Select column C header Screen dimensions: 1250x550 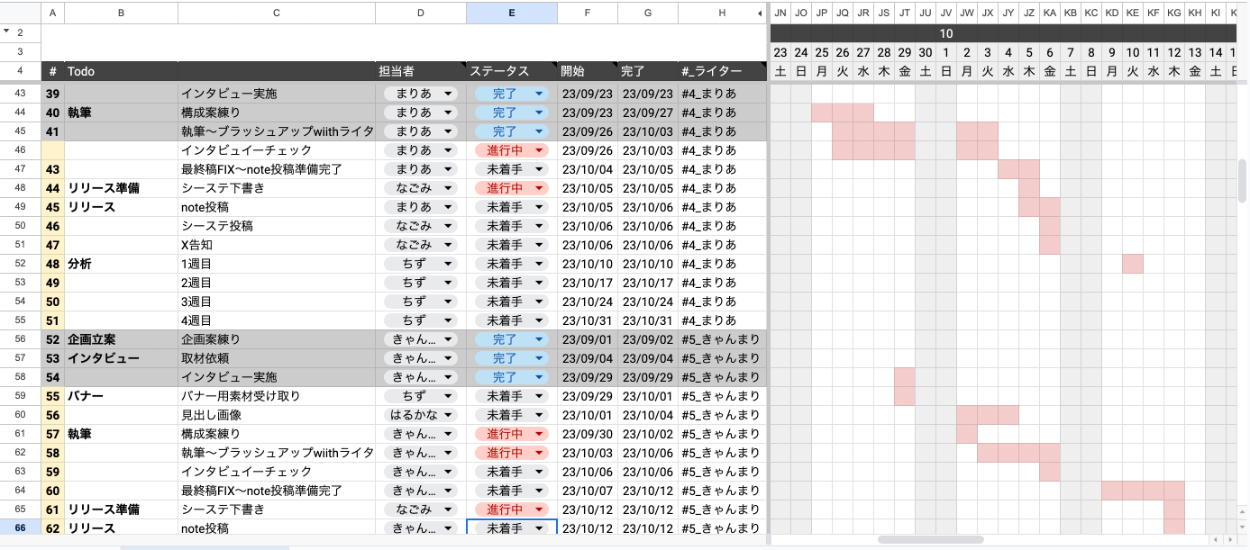click(x=276, y=13)
